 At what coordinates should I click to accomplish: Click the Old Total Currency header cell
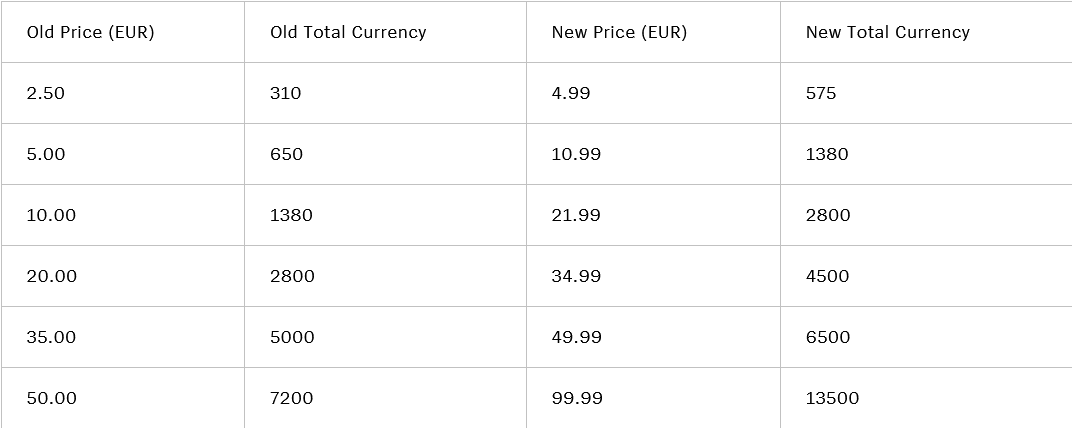(348, 32)
